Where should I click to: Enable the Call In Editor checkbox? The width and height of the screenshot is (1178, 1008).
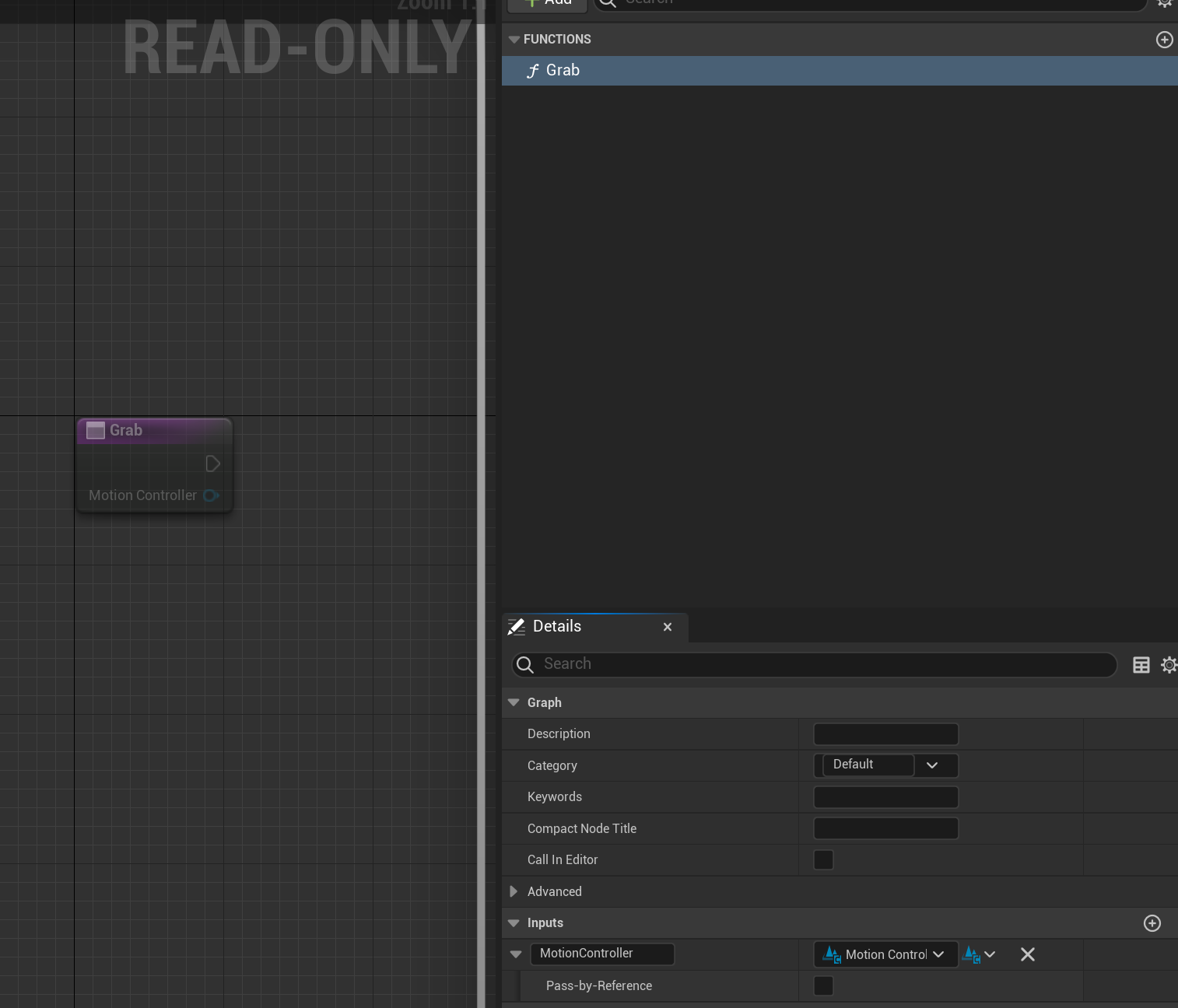click(x=823, y=859)
